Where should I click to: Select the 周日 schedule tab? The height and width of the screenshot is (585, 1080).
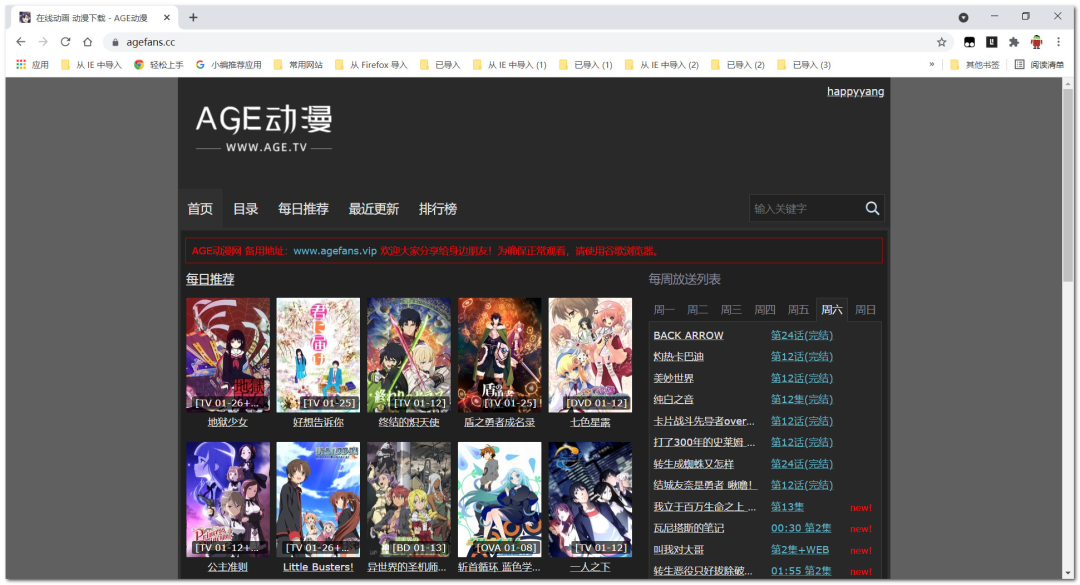click(x=865, y=310)
